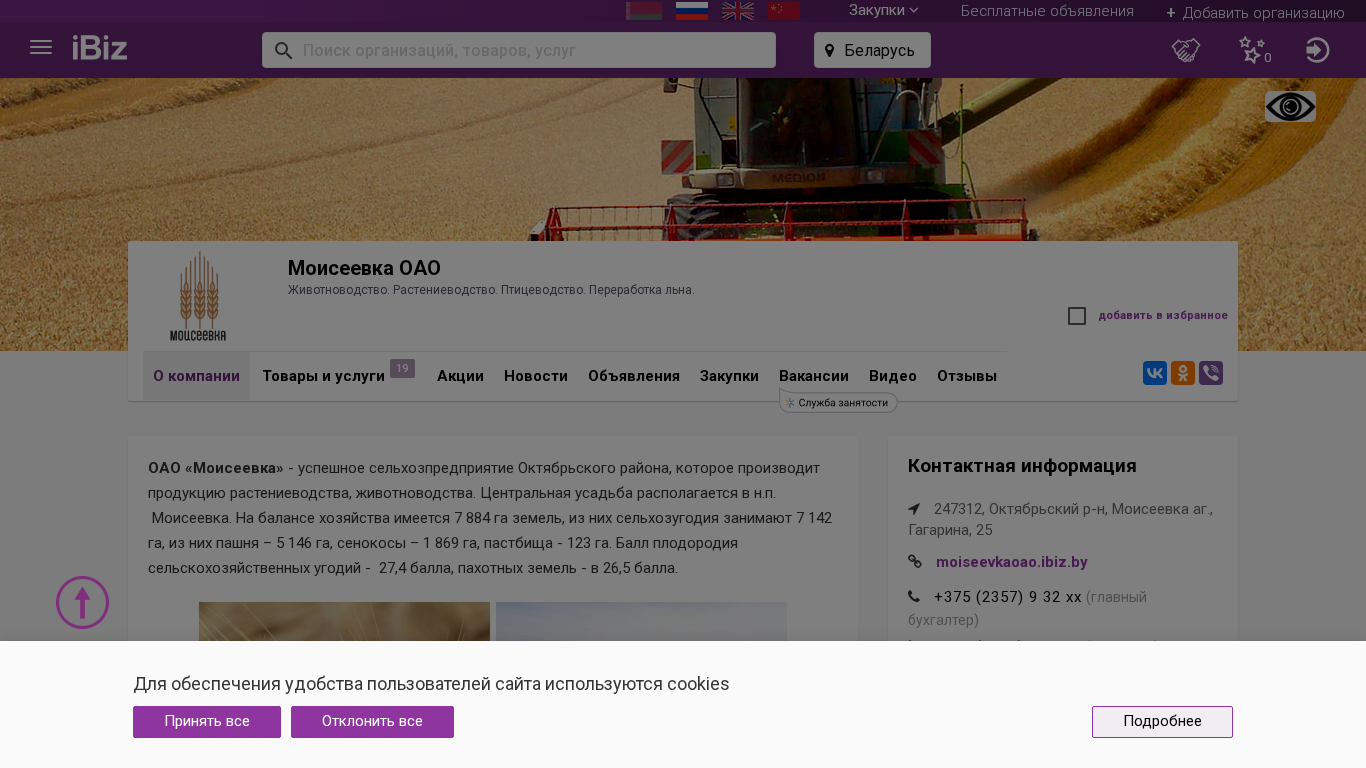Open Бесплатные объявления link

point(1047,11)
